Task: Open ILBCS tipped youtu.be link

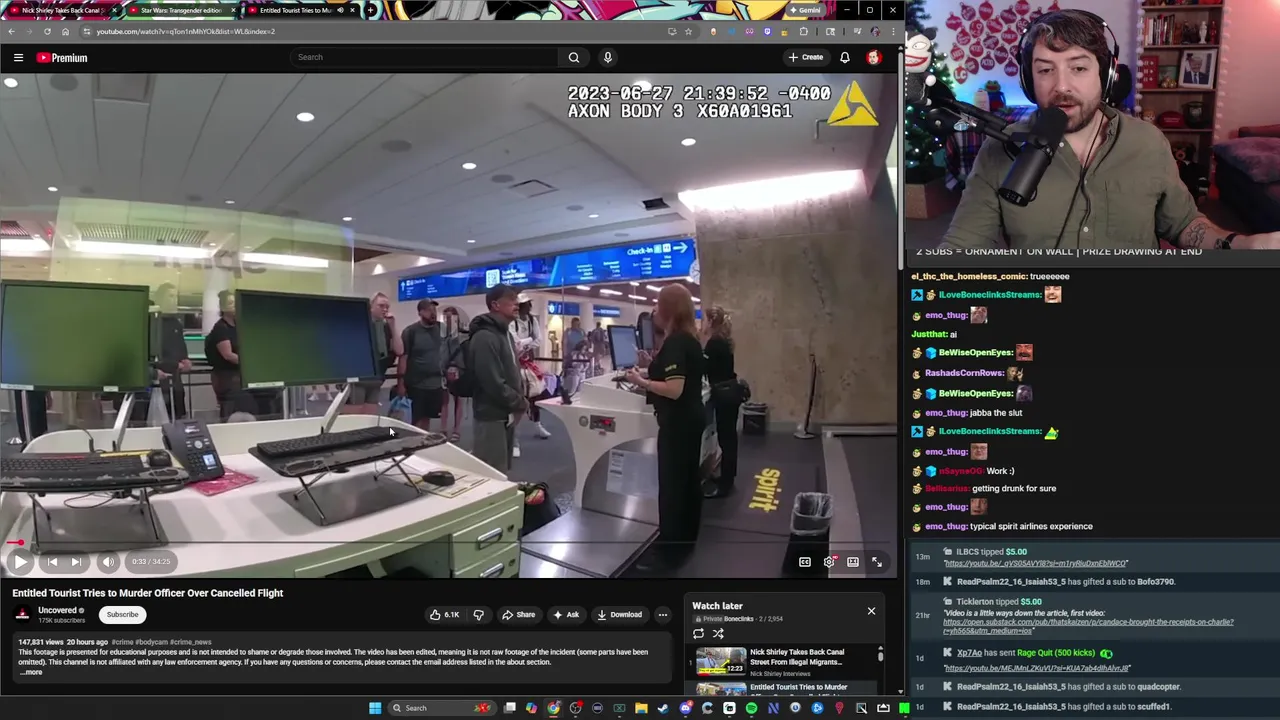Action: click(1035, 564)
